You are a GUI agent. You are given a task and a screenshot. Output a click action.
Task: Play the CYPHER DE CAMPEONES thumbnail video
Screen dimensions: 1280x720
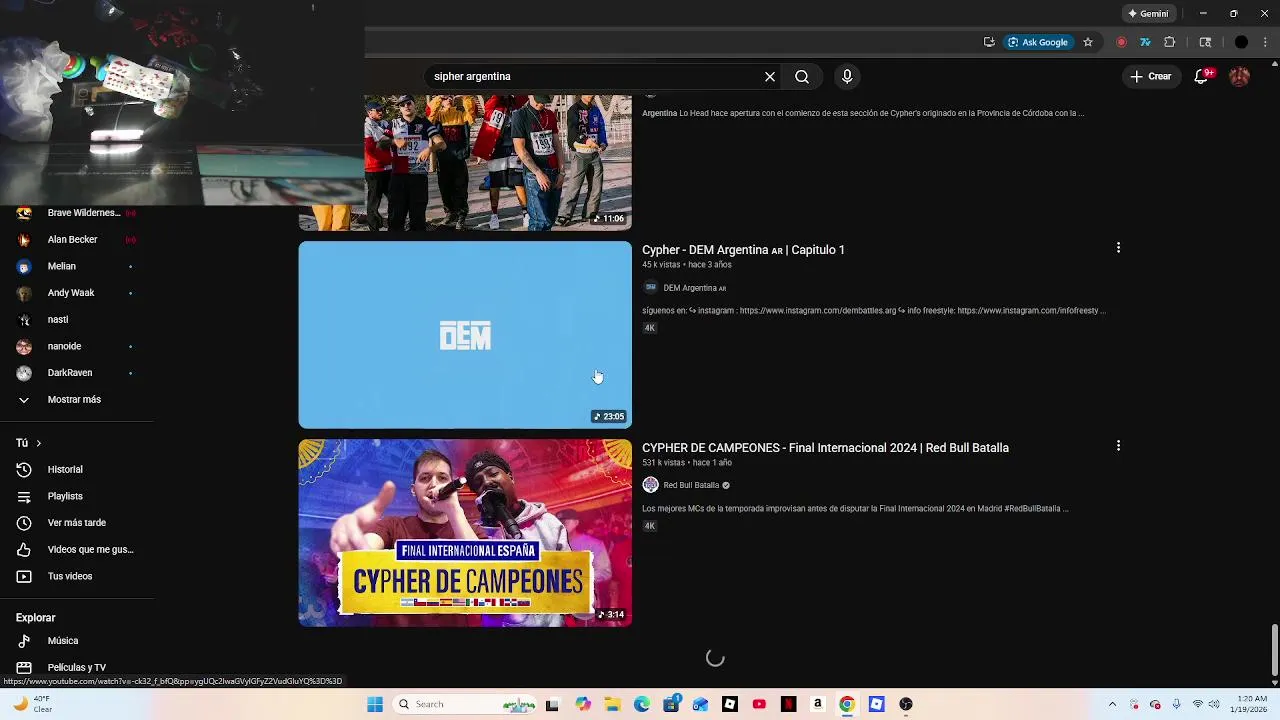coord(465,533)
